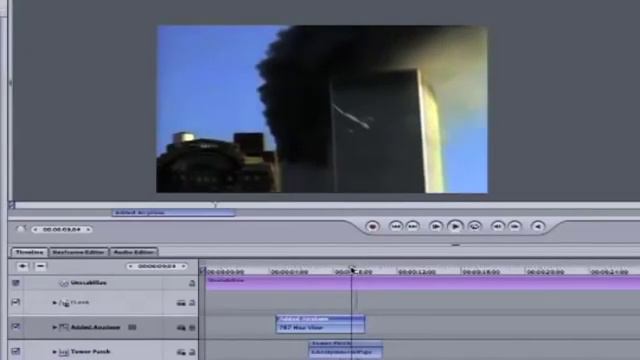Select the Added Airplane clip in timeline
This screenshot has width=640, height=360.
(320, 318)
